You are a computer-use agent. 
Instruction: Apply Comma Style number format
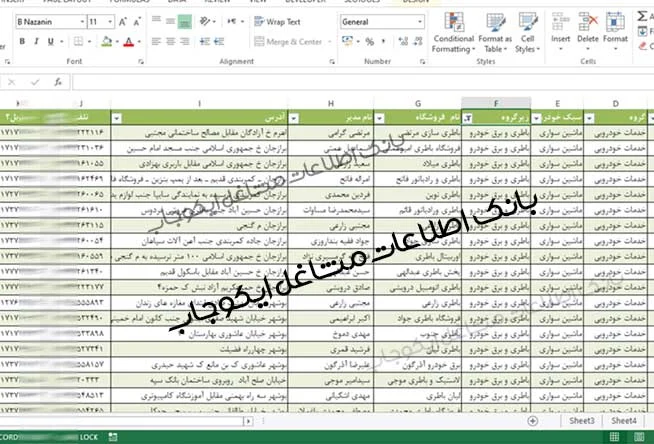[383, 41]
